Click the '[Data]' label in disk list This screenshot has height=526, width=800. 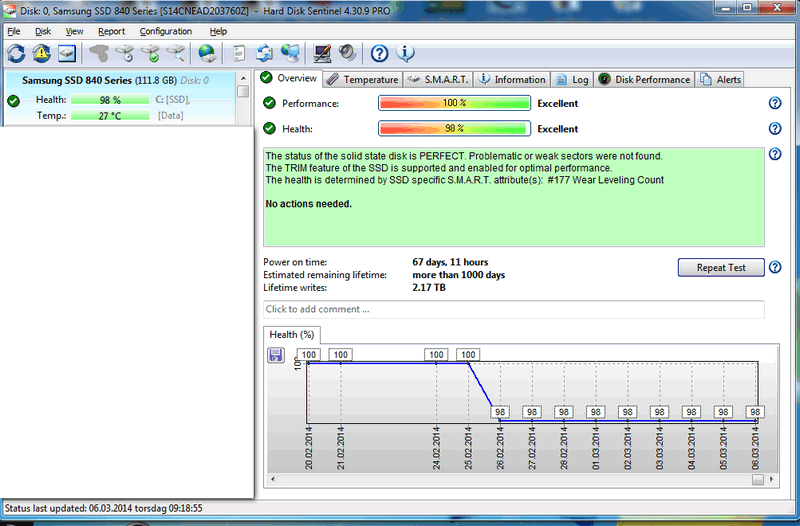(170, 116)
